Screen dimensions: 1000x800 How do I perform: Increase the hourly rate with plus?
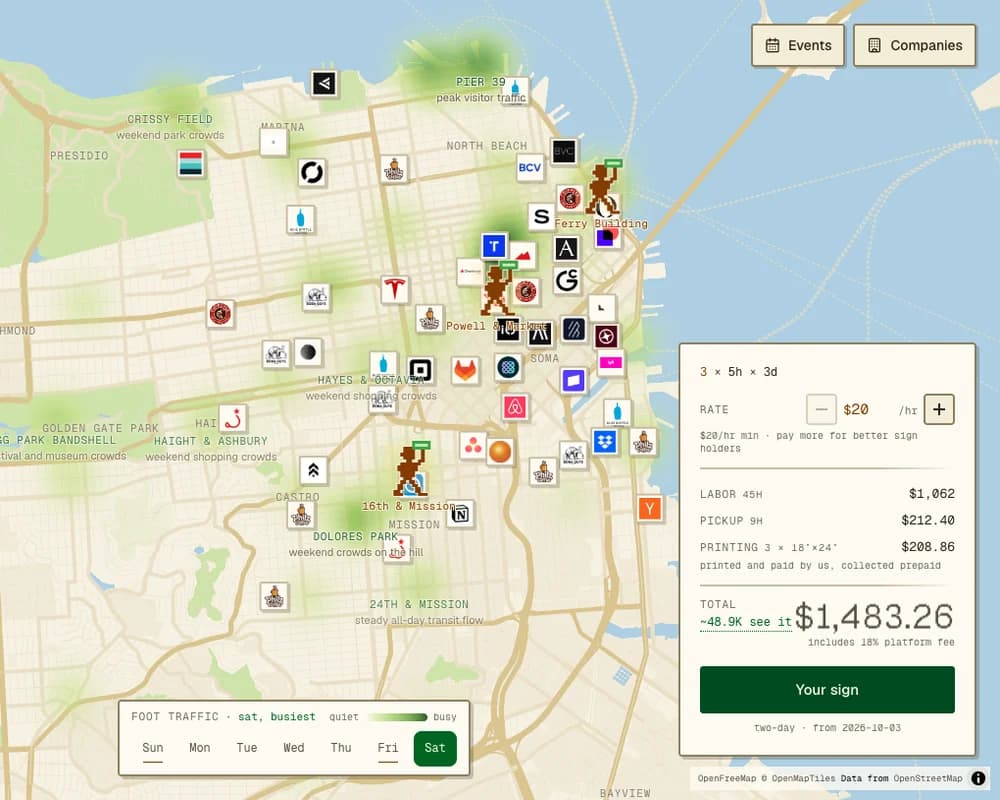pos(939,410)
